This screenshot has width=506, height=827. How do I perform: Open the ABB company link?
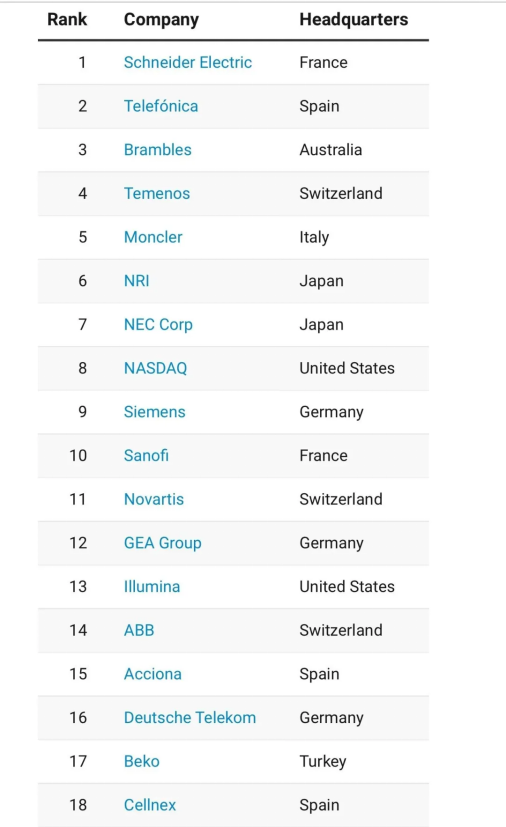[139, 630]
